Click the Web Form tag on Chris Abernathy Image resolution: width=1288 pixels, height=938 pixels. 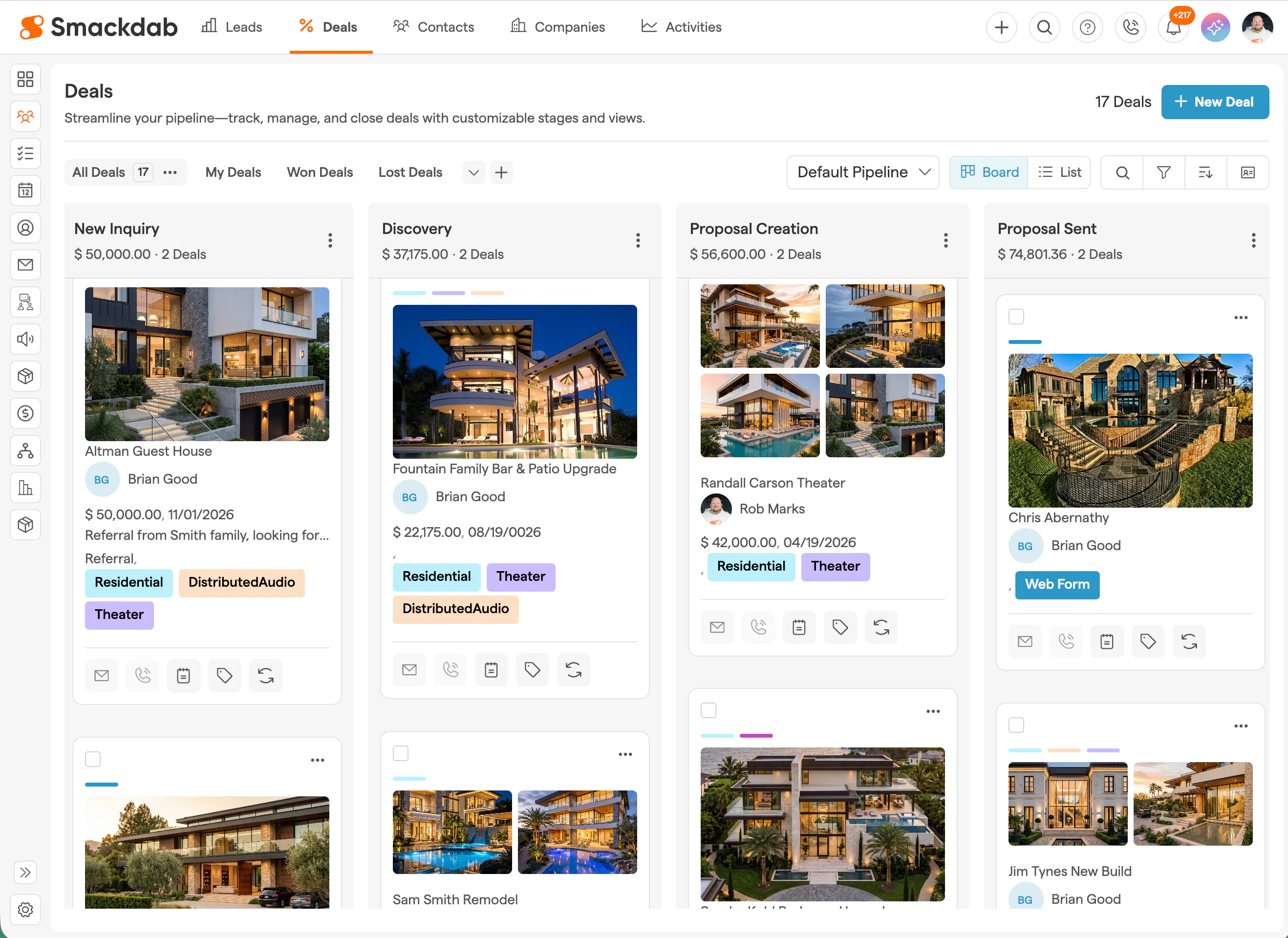click(1057, 585)
